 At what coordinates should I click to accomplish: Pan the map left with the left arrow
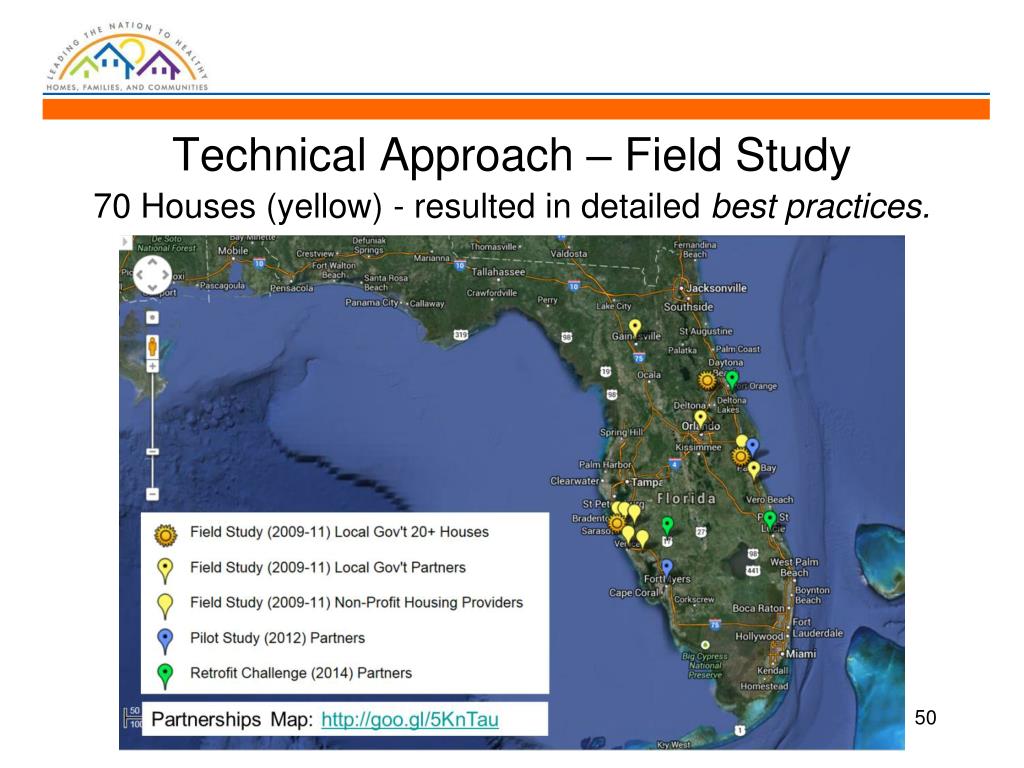click(139, 275)
